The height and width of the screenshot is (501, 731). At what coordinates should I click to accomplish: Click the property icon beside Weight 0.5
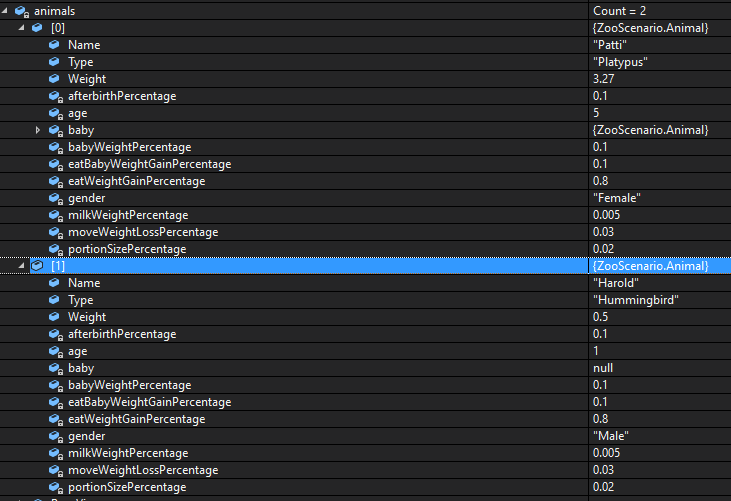coord(55,316)
